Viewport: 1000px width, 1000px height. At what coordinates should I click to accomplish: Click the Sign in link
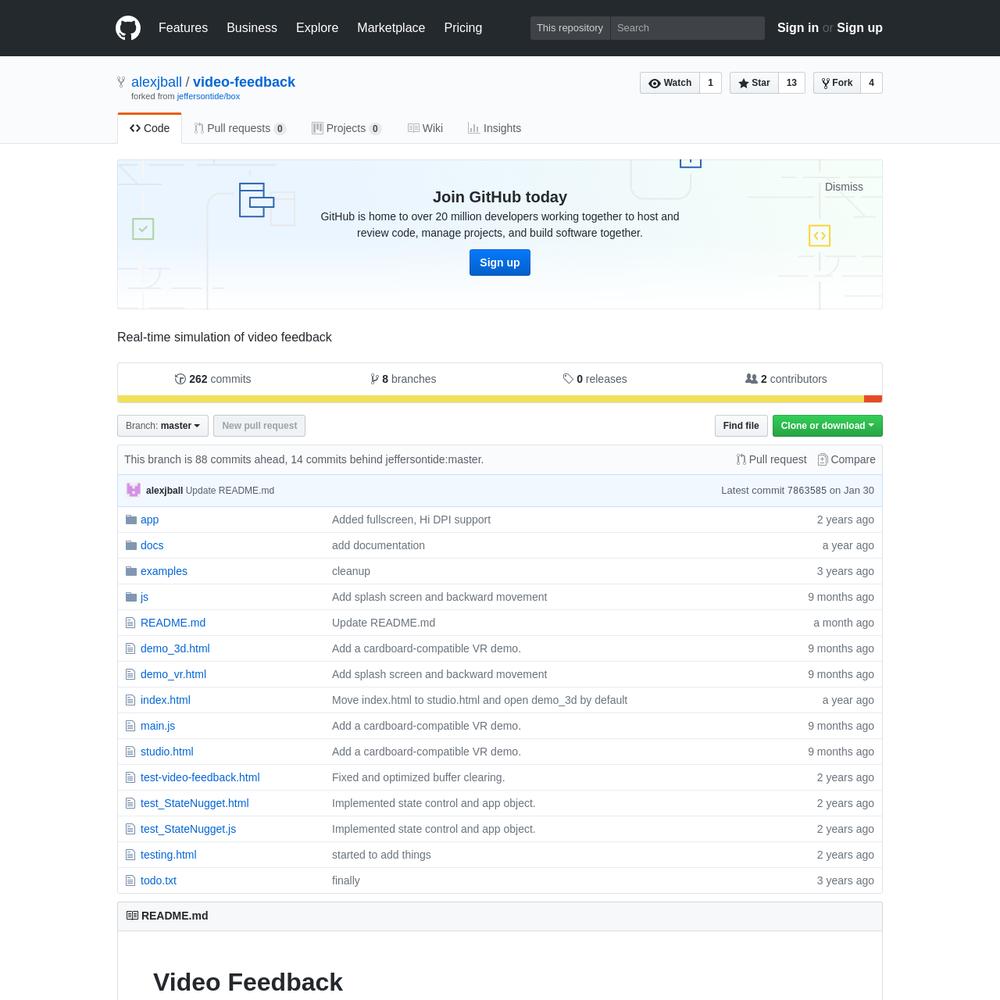point(797,28)
